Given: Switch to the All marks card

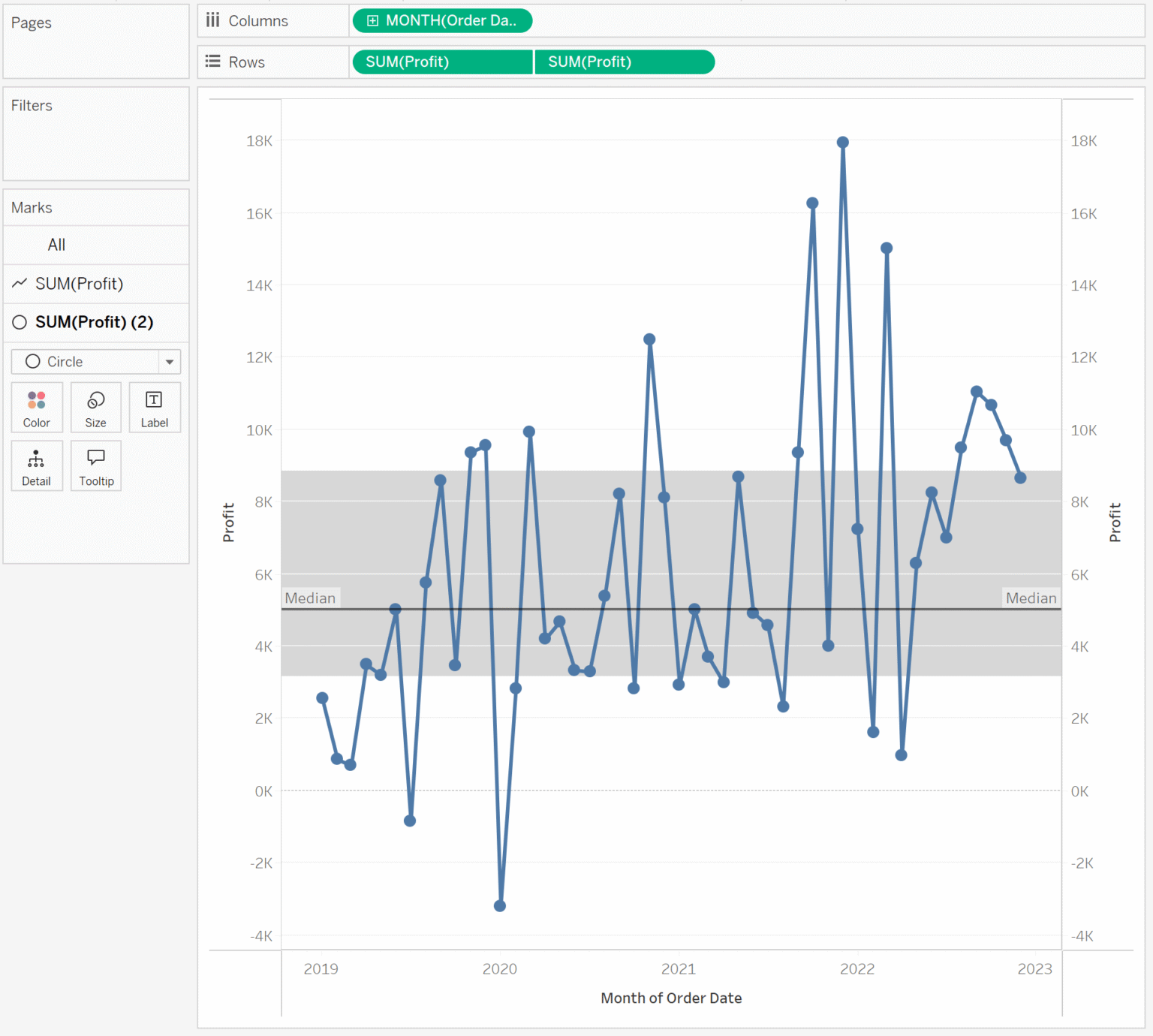Looking at the screenshot, I should tap(56, 245).
